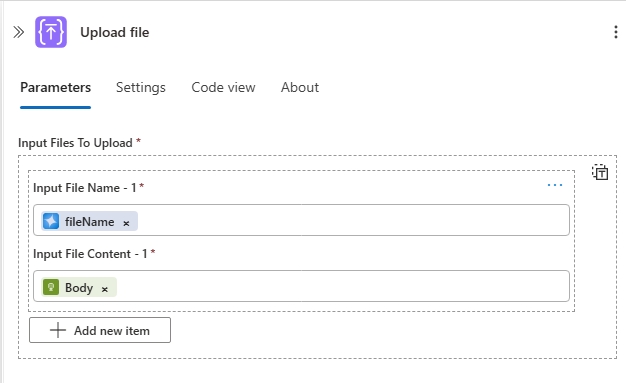This screenshot has height=383, width=626.
Task: Click the blue icon on the fileName token
Action: coord(51,221)
